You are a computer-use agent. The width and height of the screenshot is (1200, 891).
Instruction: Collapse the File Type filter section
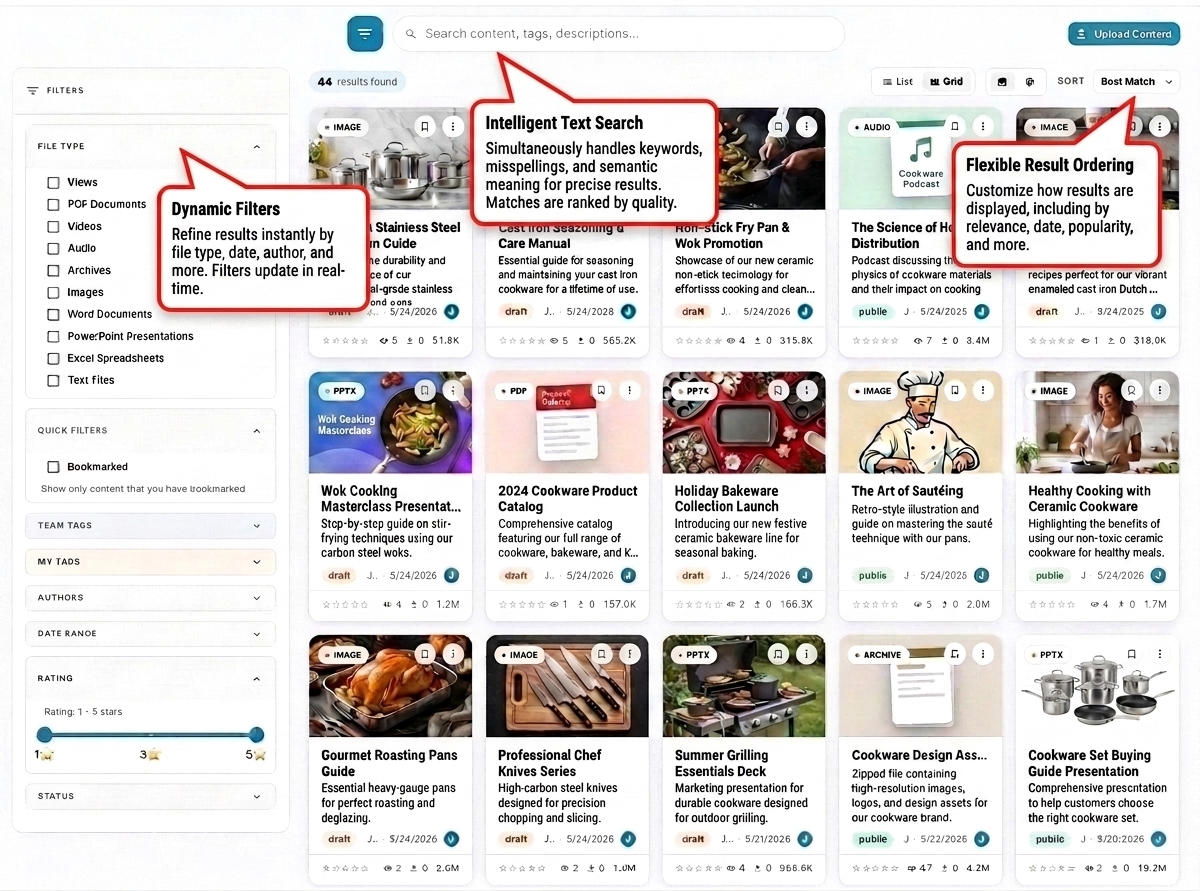[257, 147]
